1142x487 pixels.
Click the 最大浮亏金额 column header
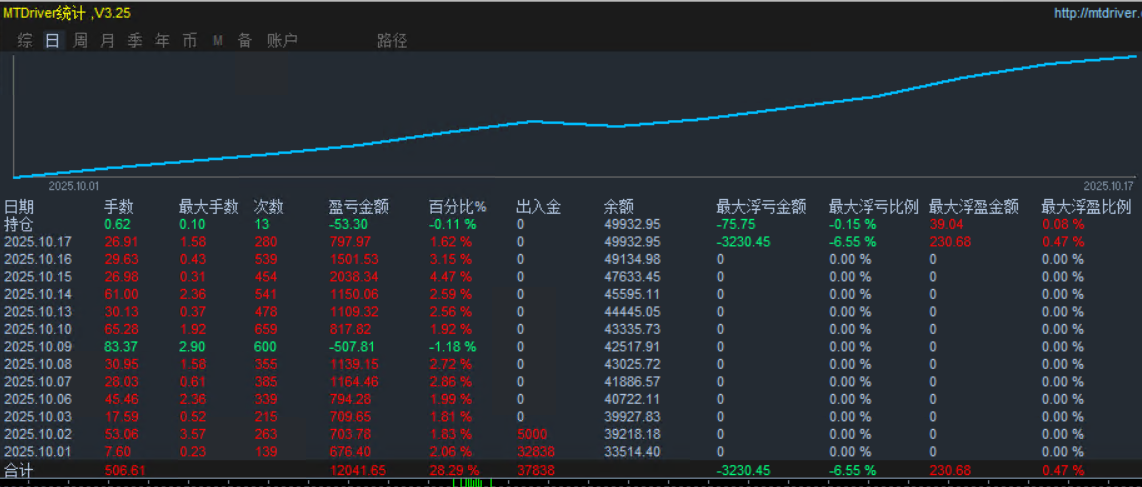(x=761, y=207)
